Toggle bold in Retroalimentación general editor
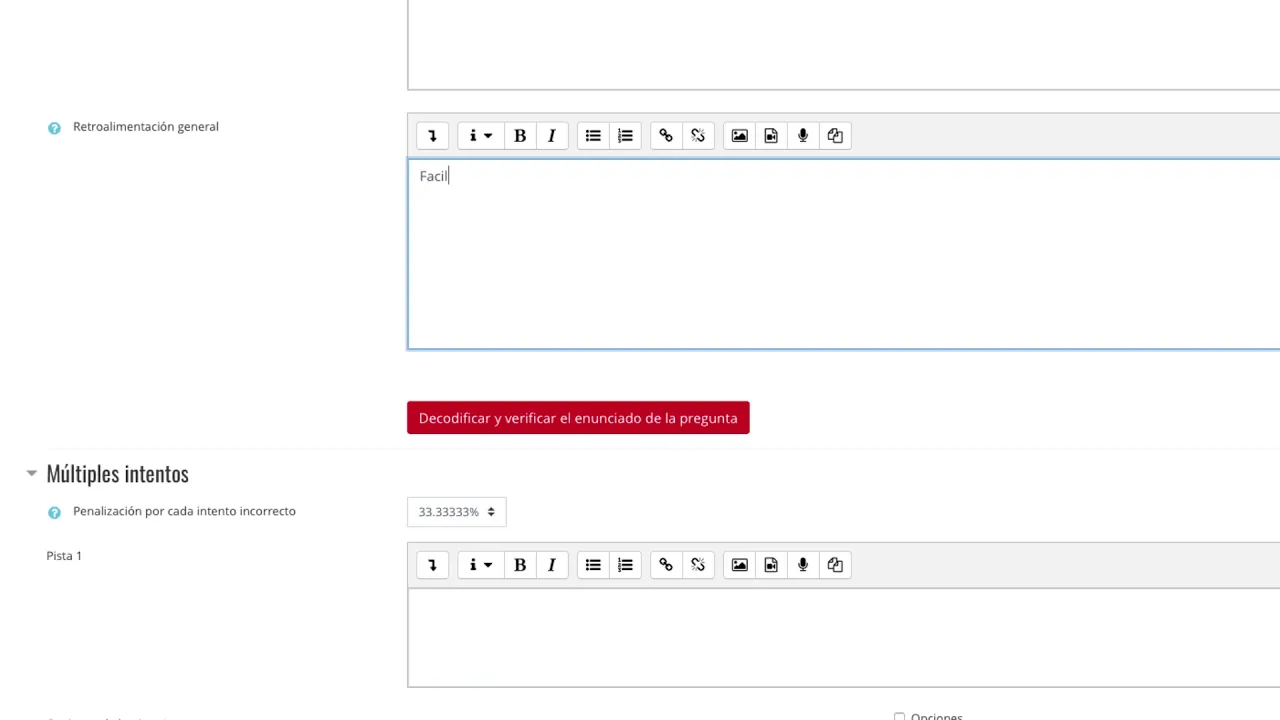Image resolution: width=1280 pixels, height=720 pixels. (x=520, y=136)
